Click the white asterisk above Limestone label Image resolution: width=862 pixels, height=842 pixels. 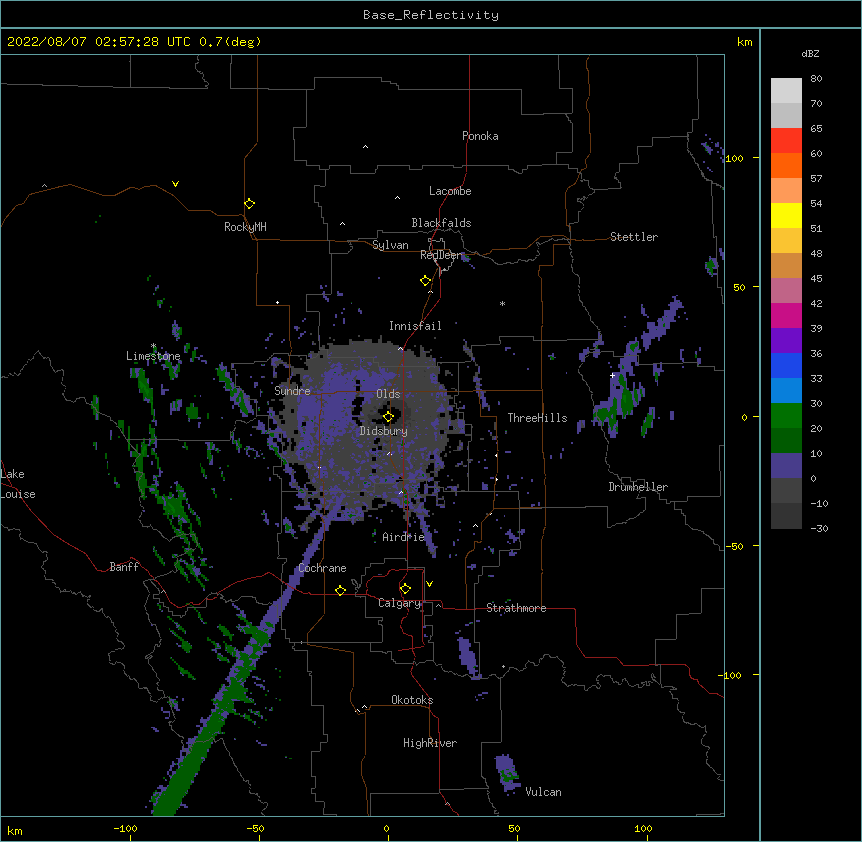point(153,346)
